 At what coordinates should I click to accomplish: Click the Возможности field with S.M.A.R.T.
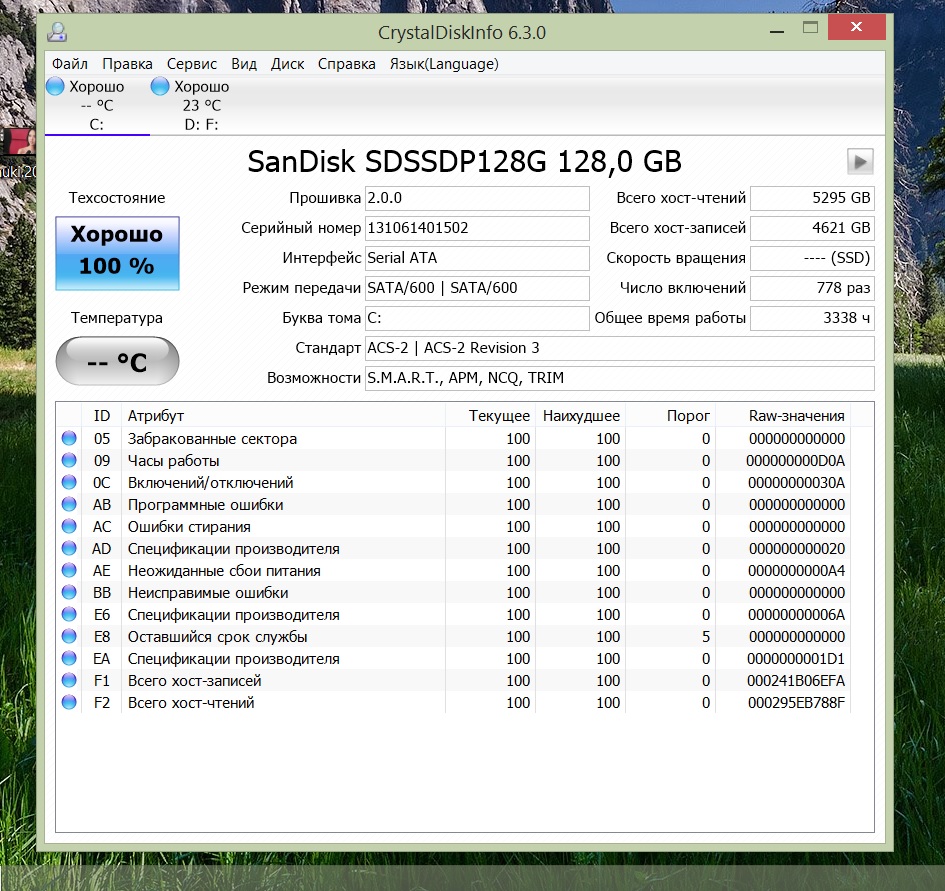[x=620, y=378]
